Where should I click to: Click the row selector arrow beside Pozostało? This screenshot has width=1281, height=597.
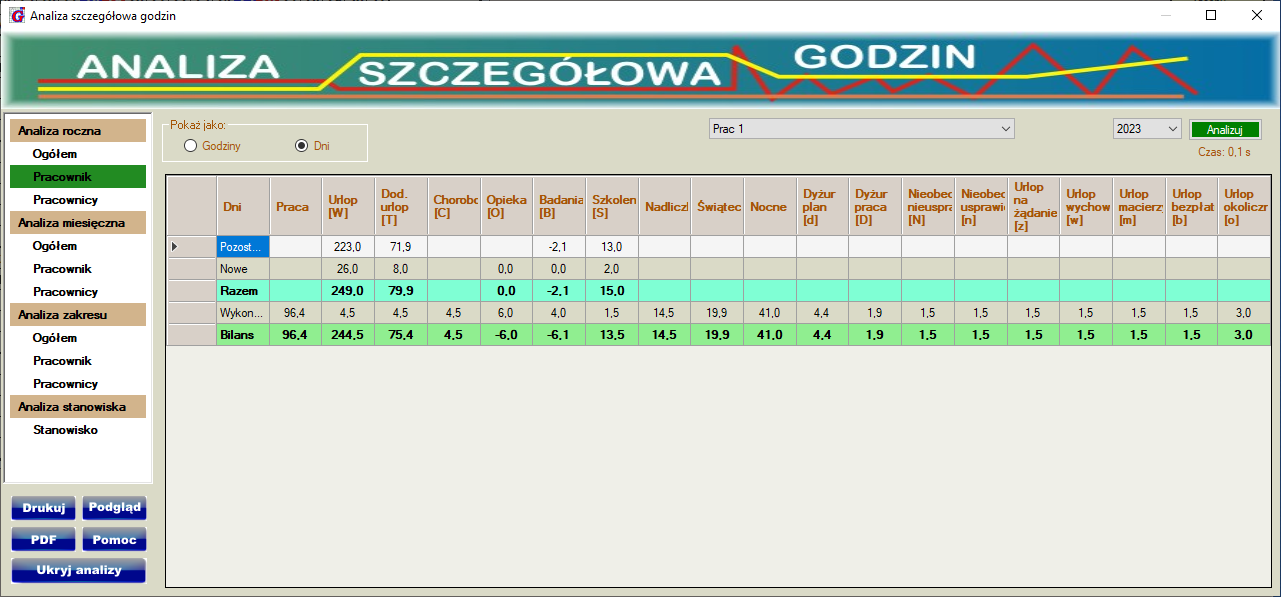tap(177, 246)
